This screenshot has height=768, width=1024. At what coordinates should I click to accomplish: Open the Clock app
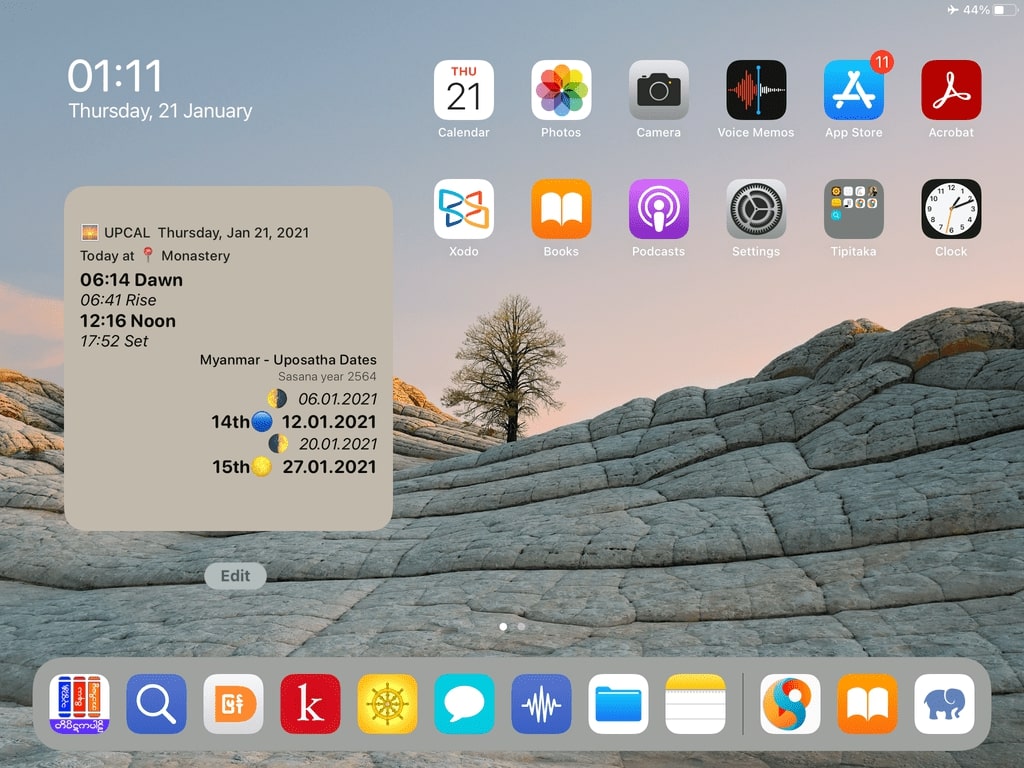coord(951,209)
